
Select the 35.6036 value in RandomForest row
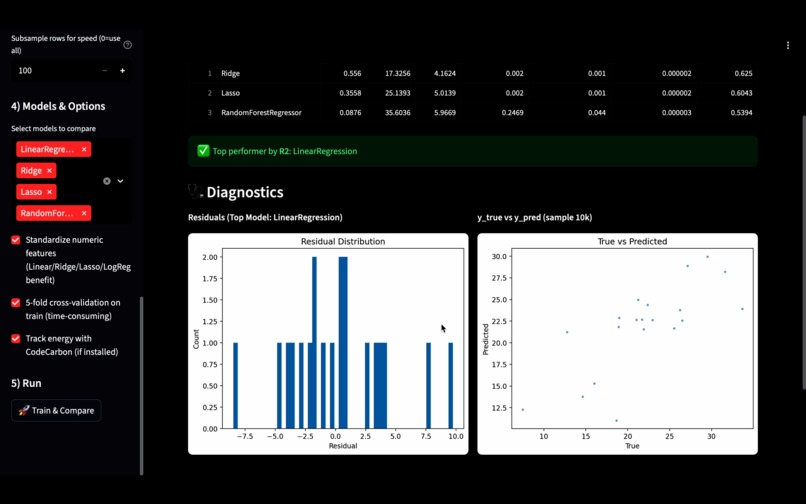coord(398,113)
